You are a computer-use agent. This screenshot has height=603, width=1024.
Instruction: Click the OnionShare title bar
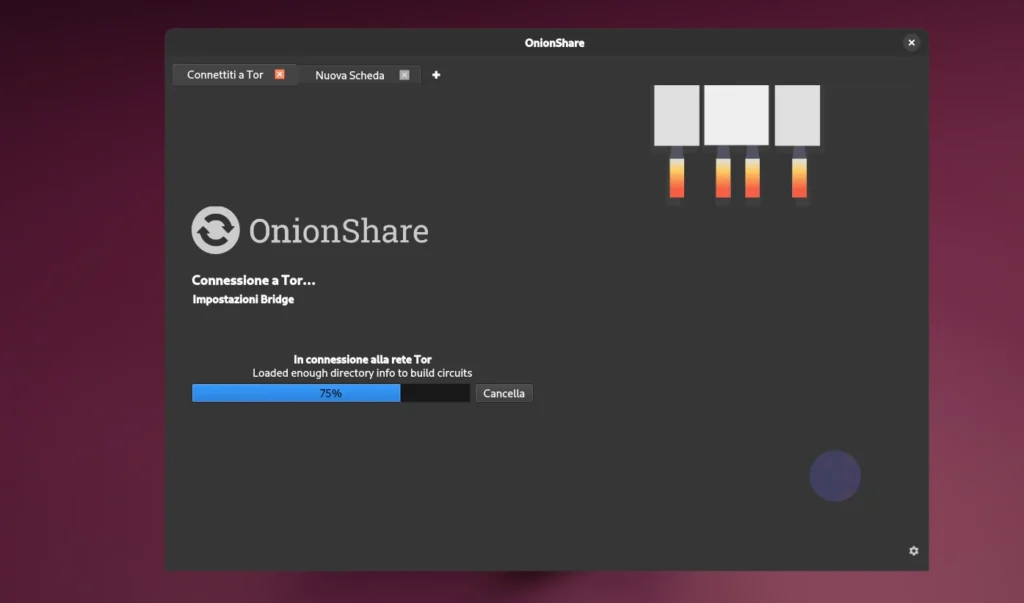click(x=554, y=42)
